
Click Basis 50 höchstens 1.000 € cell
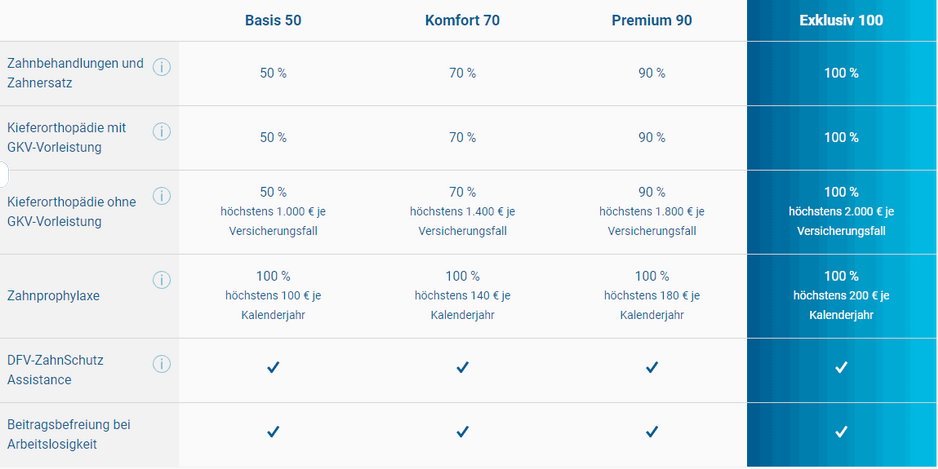click(273, 212)
